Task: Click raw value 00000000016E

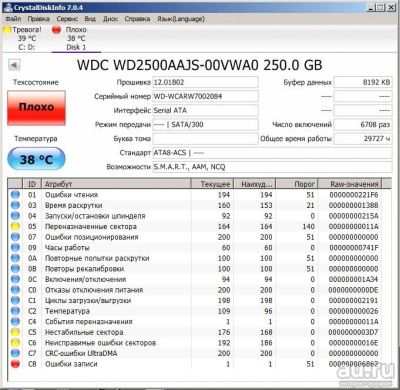Action: click(x=354, y=343)
